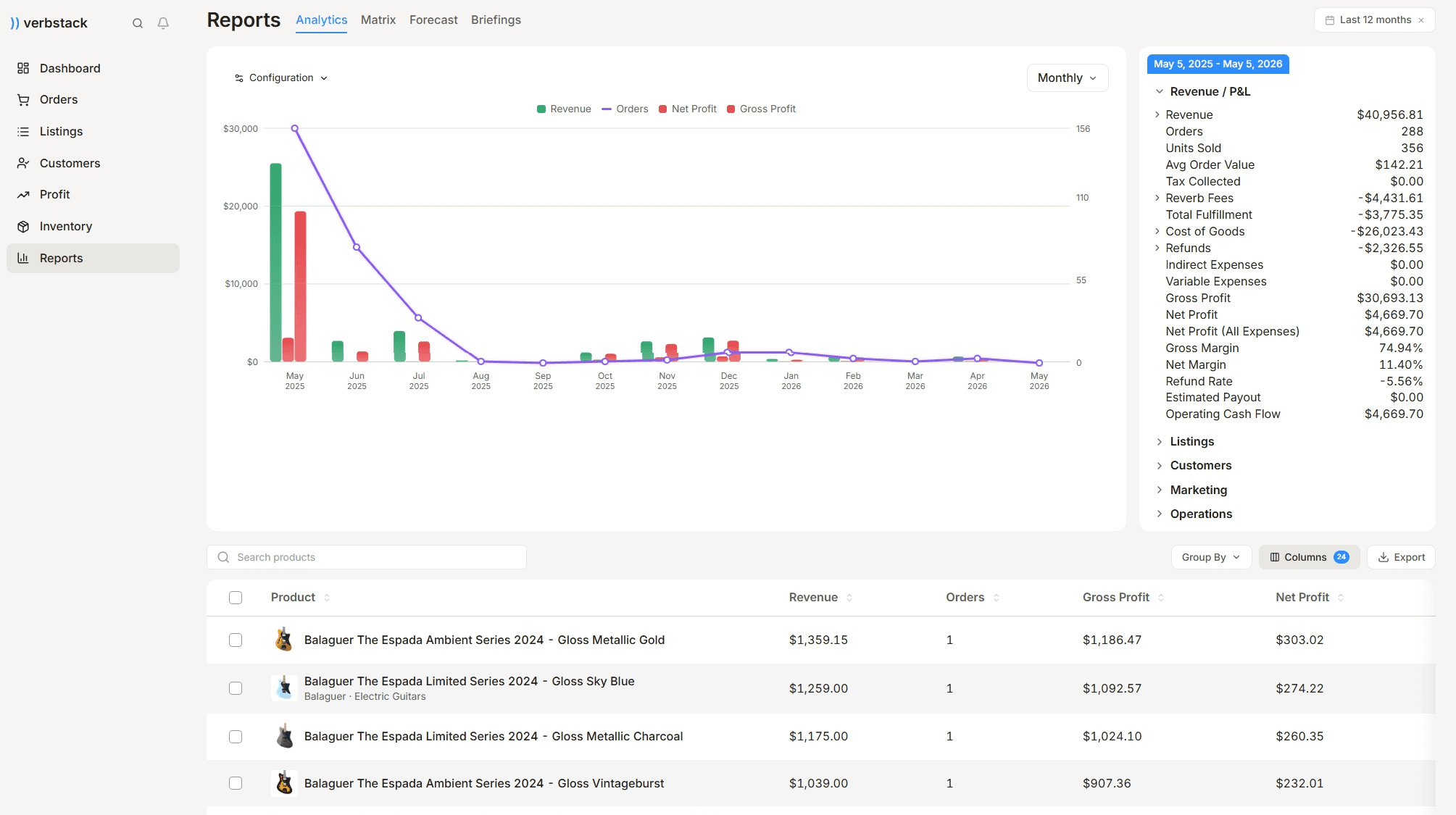The image size is (1456, 815).
Task: Expand the Operations section
Action: pos(1193,514)
